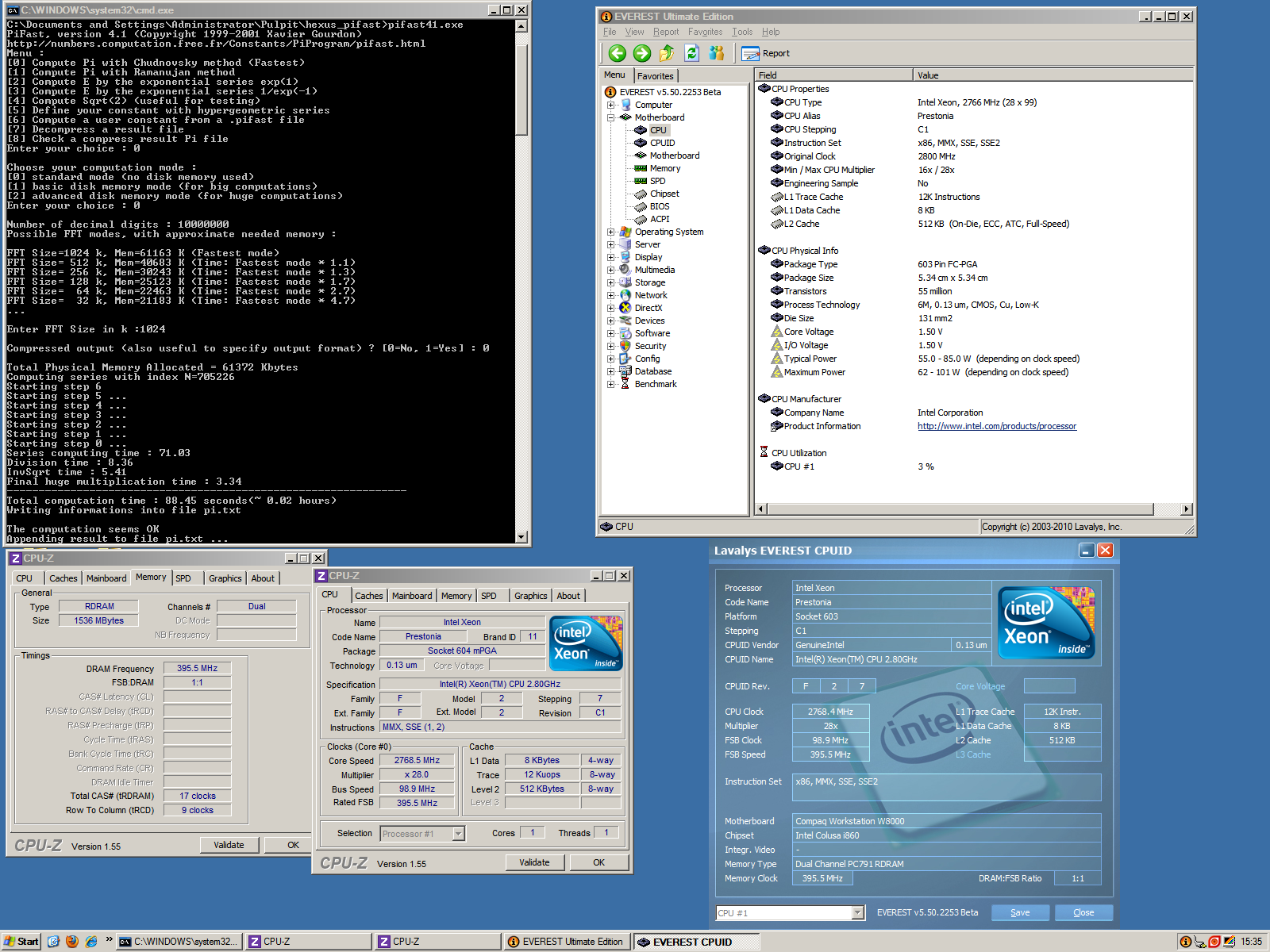
Task: Open the View menu in EVEREST
Action: coord(634,32)
